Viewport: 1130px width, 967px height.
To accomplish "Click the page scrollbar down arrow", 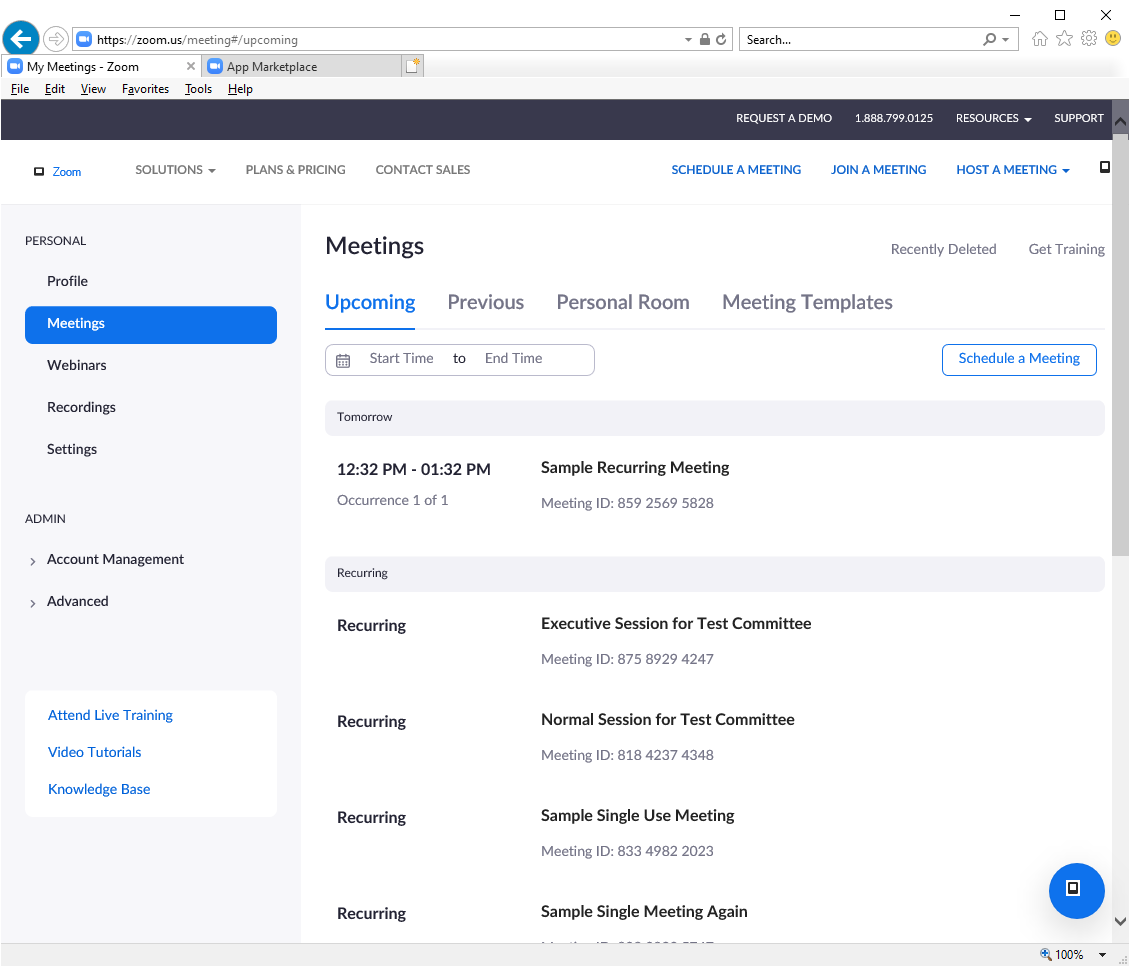I will 1120,922.
